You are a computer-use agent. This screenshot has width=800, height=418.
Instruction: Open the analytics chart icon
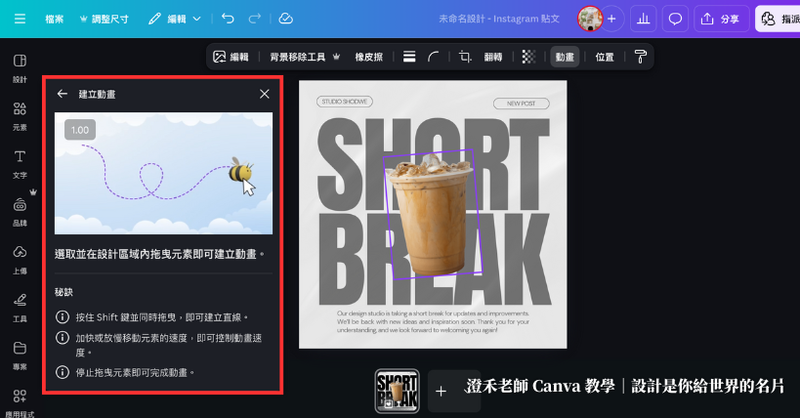click(643, 19)
